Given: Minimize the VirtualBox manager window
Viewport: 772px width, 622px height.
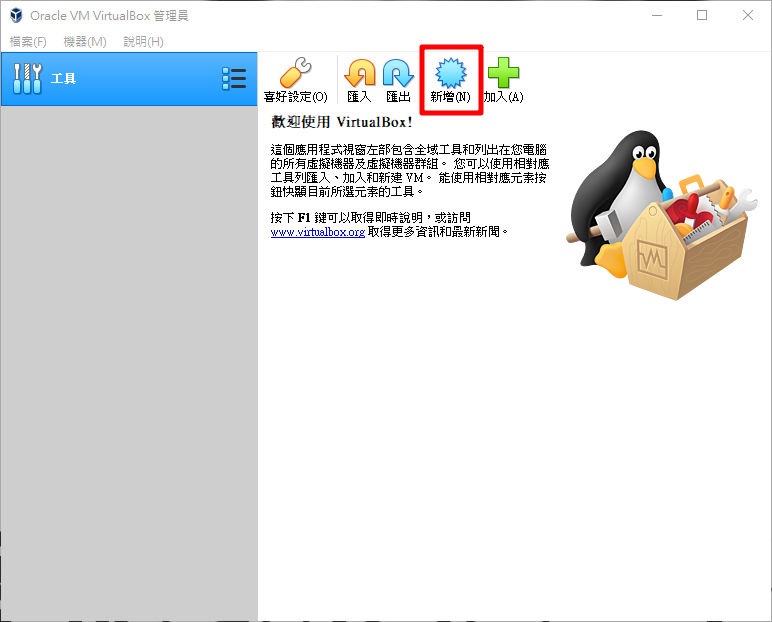Looking at the screenshot, I should (x=656, y=15).
